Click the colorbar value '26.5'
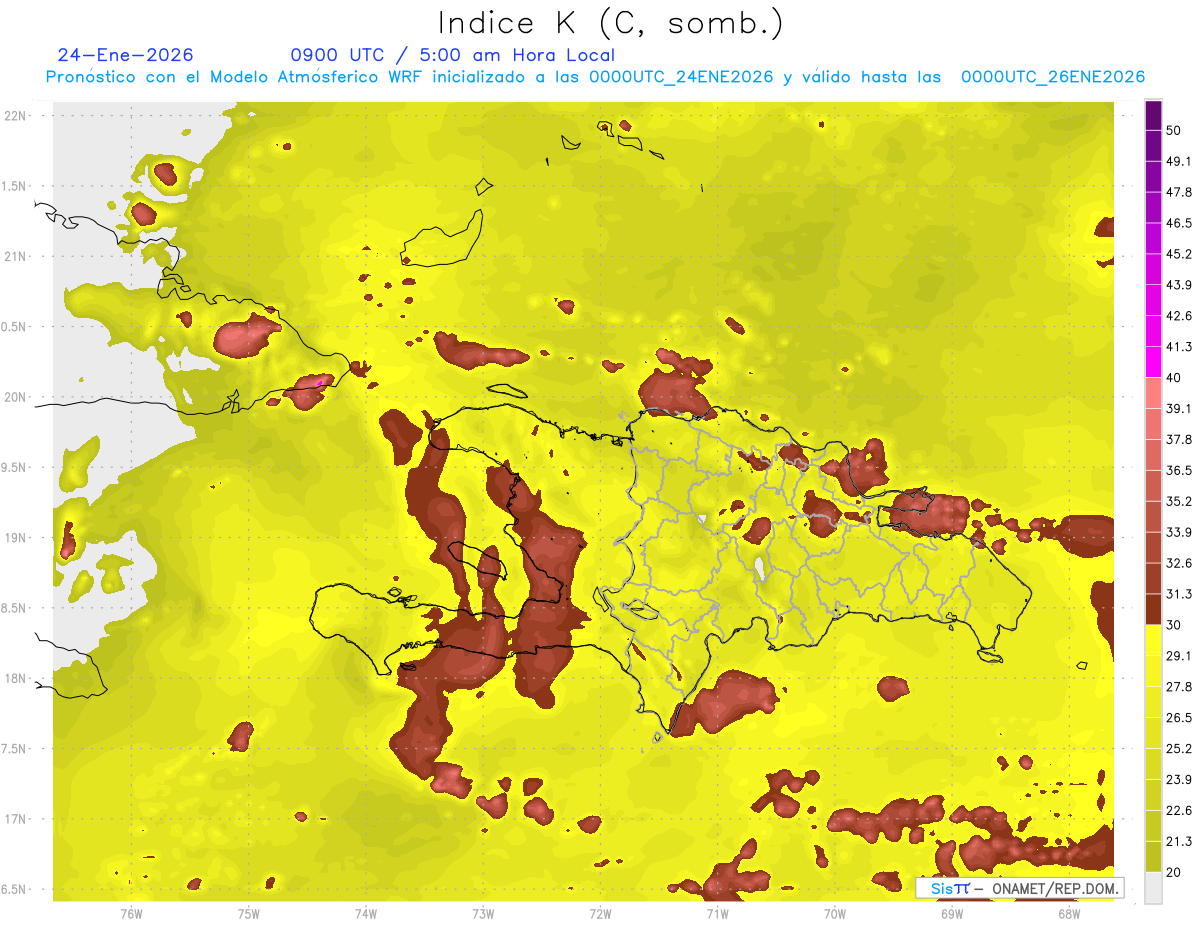1200x927 pixels. click(x=1178, y=718)
